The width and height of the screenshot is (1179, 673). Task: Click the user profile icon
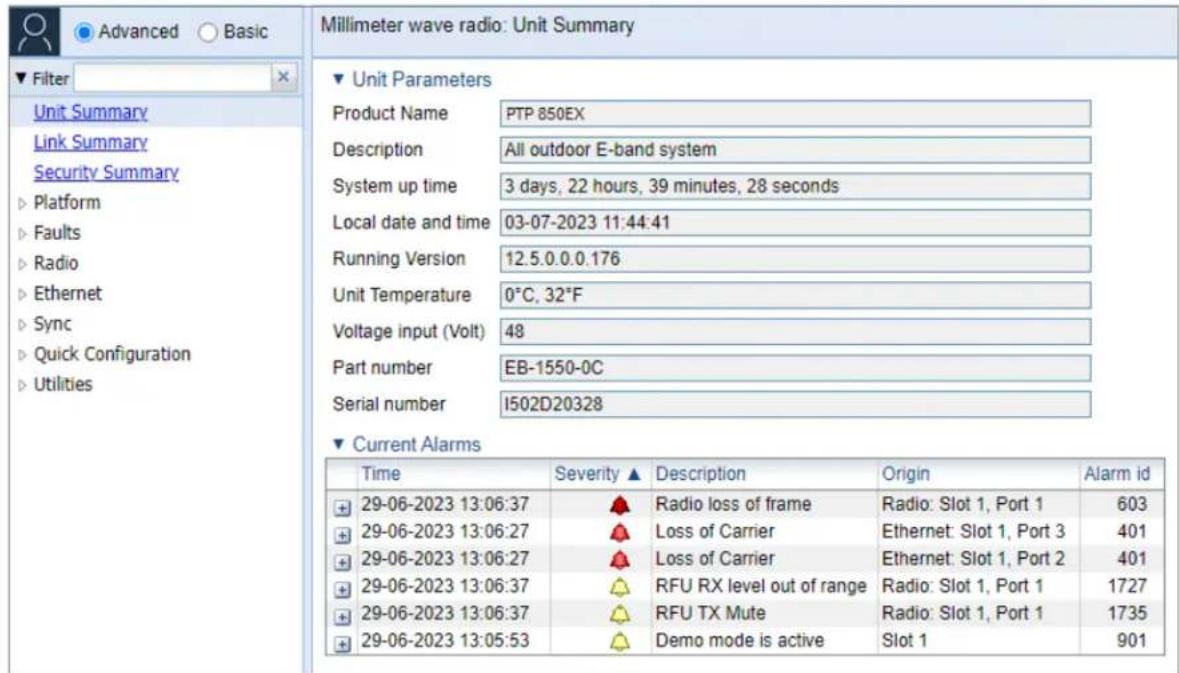34,32
